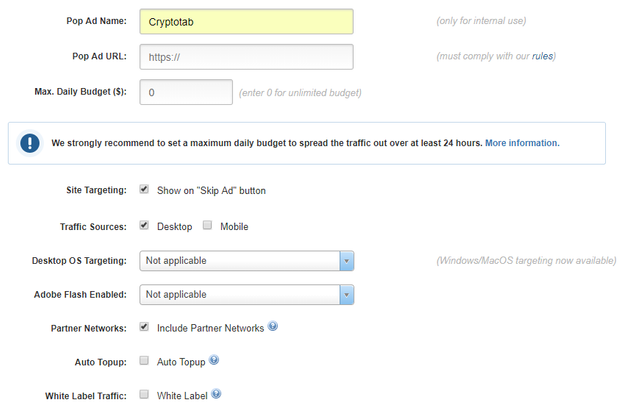Focus the Pop Ad URL input field
Image resolution: width=640 pixels, height=402 pixels.
245,57
